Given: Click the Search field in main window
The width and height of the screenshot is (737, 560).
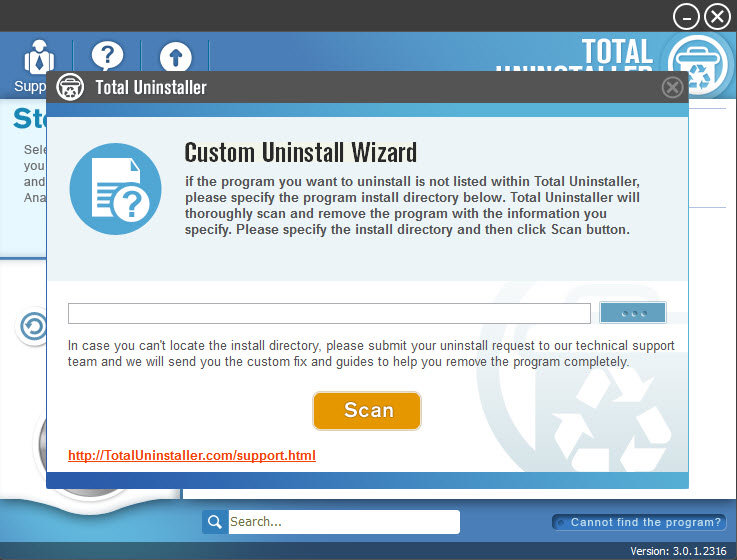Looking at the screenshot, I should coord(344,522).
